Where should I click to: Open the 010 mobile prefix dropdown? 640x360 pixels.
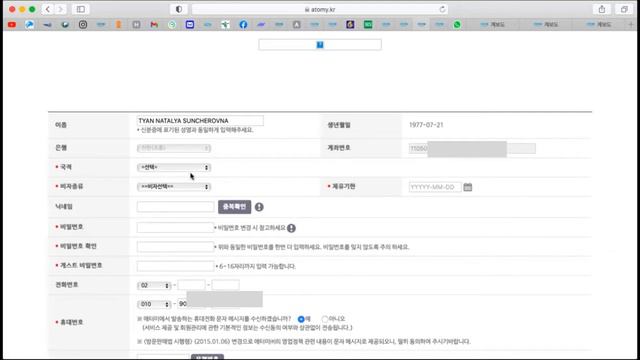click(154, 304)
